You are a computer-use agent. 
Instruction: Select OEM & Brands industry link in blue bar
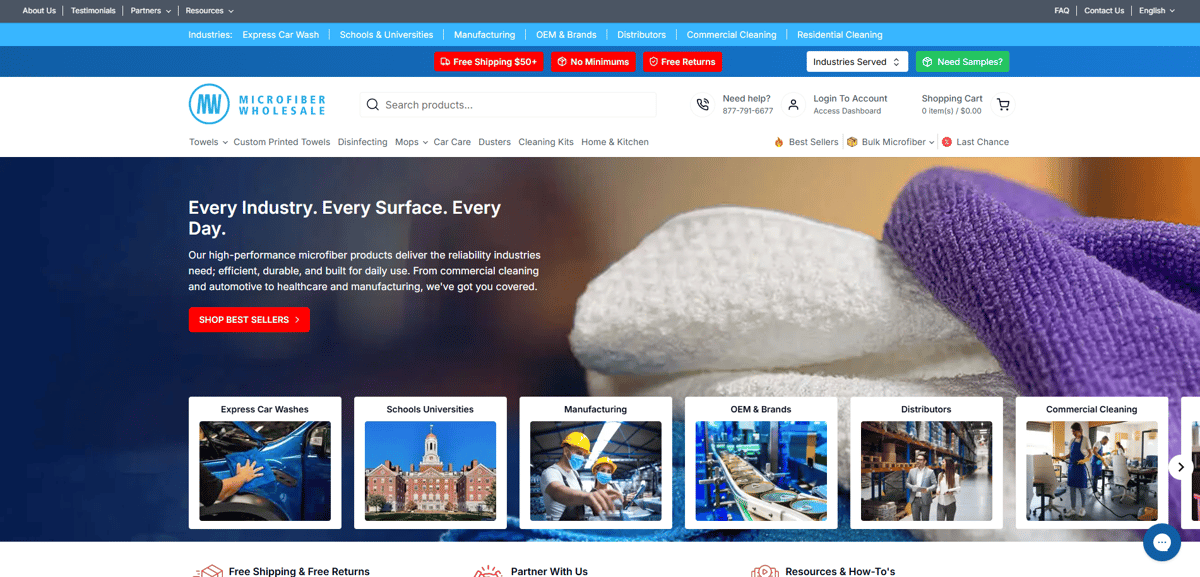566,35
